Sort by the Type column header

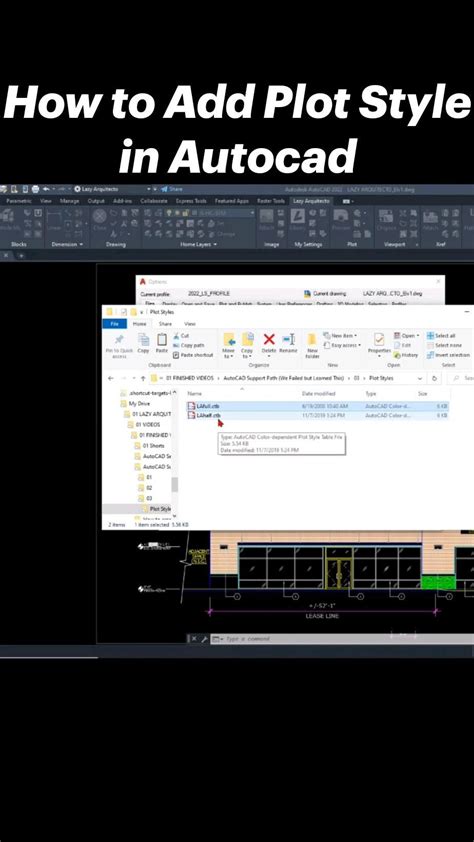coord(371,394)
